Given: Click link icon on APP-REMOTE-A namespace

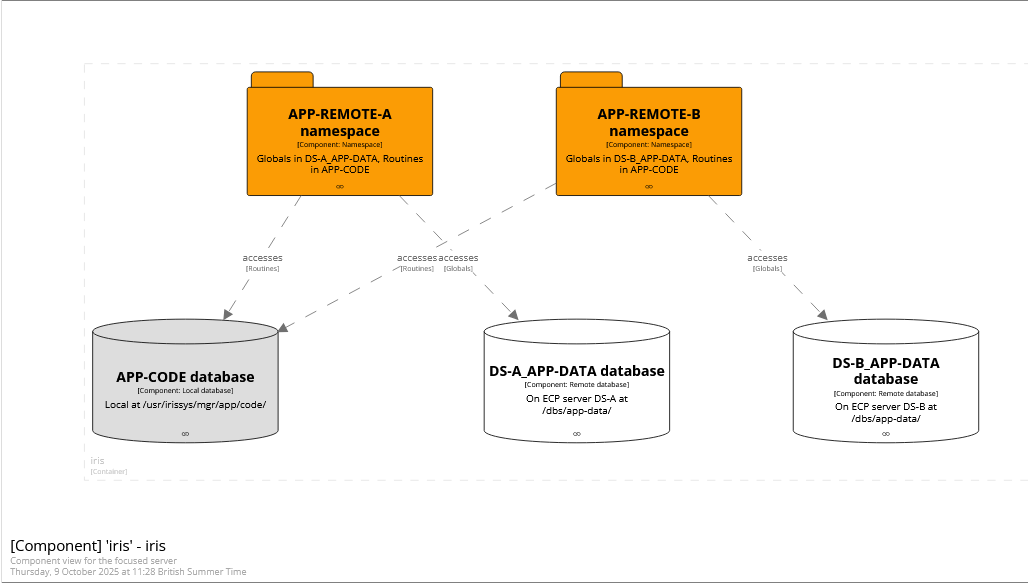Looking at the screenshot, I should tap(340, 186).
